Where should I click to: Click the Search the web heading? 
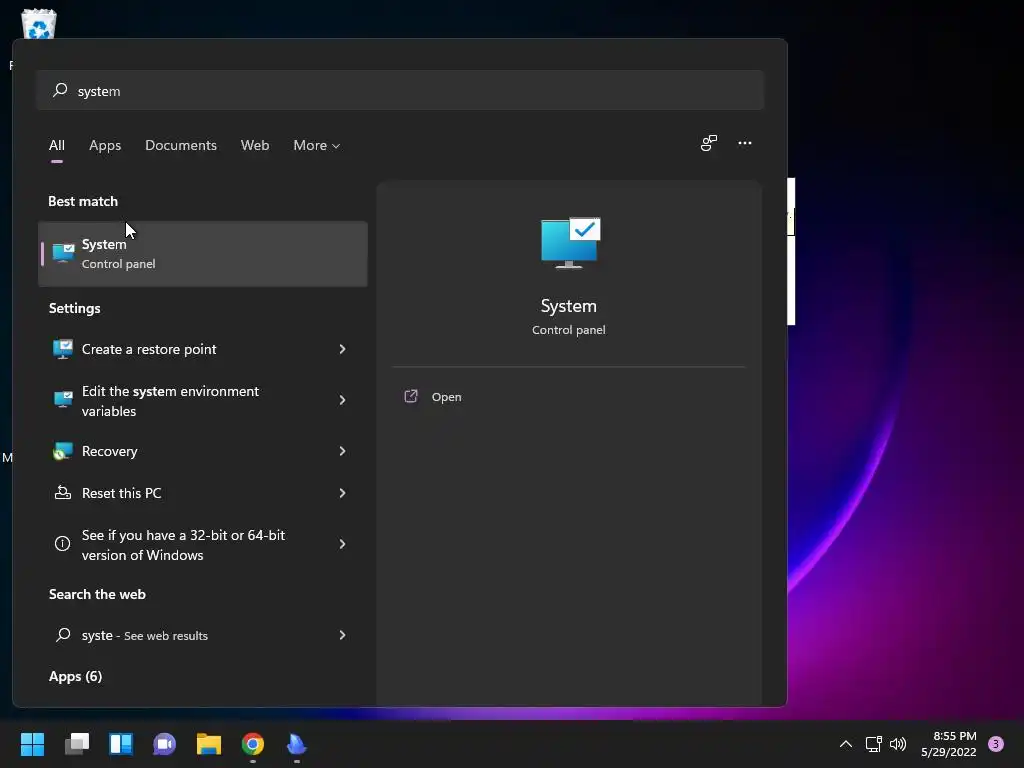pyautogui.click(x=97, y=594)
